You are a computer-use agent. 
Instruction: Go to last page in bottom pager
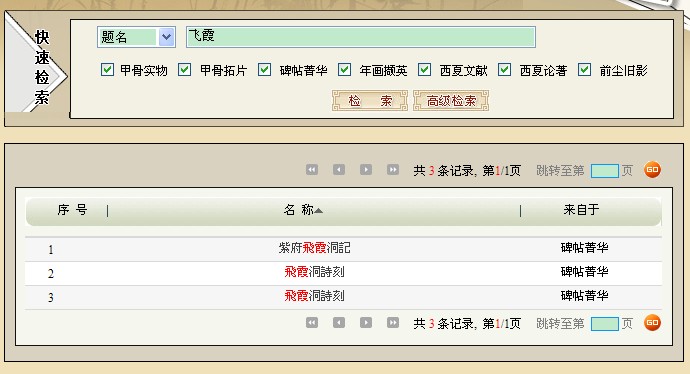[x=393, y=323]
